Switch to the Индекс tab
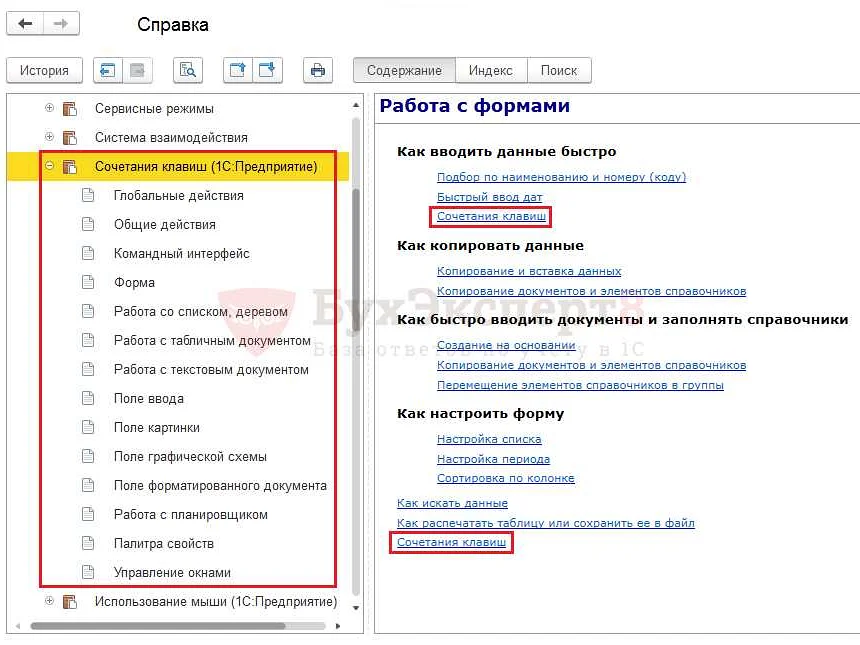Viewport: 860px width, 645px height. click(x=491, y=70)
